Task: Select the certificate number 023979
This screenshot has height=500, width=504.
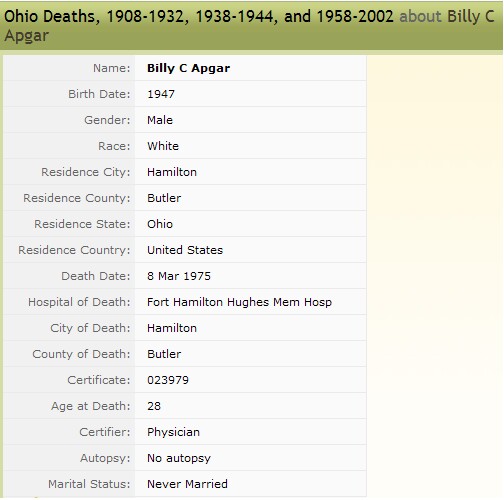Action: [x=168, y=380]
